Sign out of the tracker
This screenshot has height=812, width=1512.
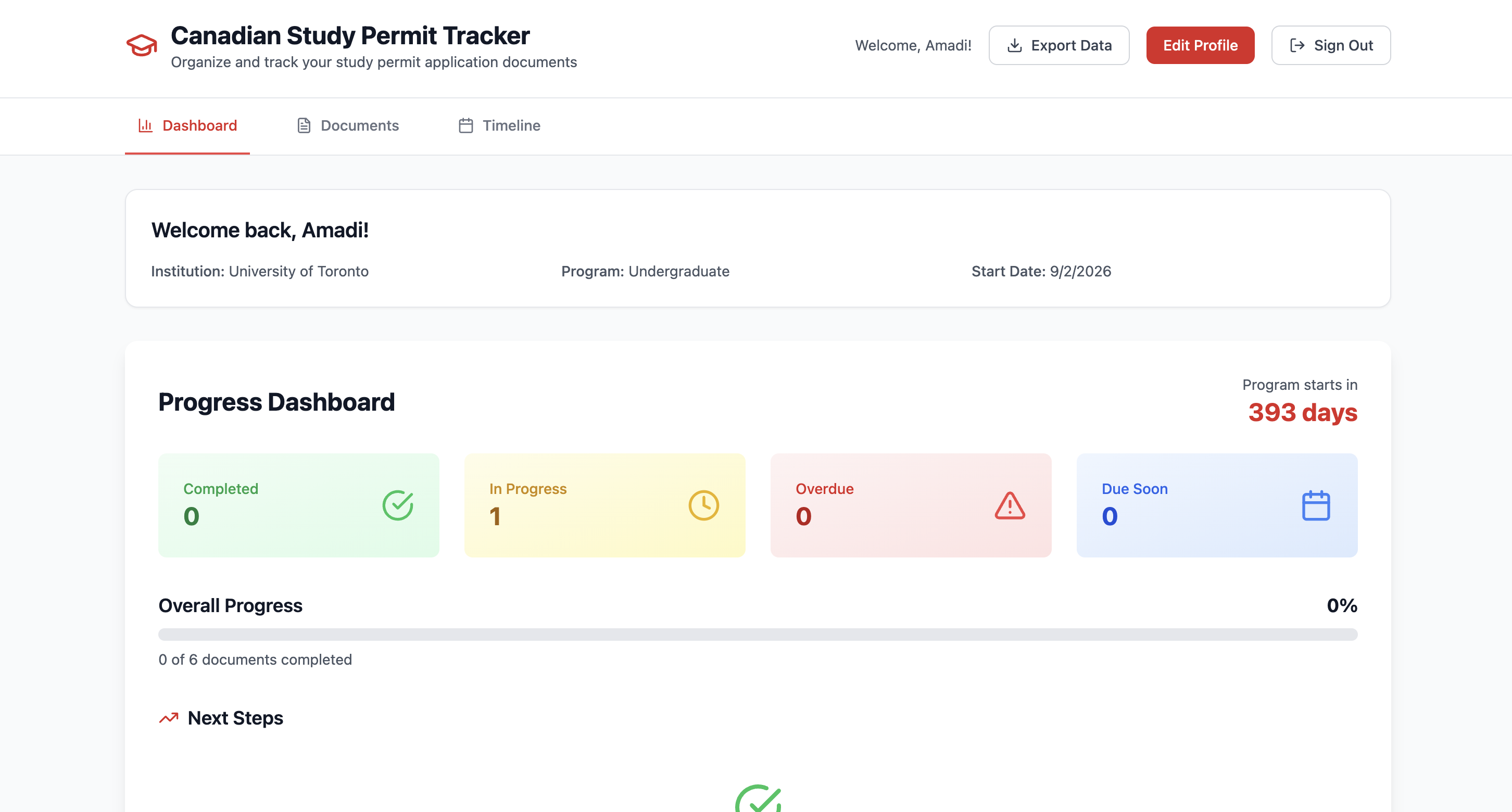pos(1331,45)
